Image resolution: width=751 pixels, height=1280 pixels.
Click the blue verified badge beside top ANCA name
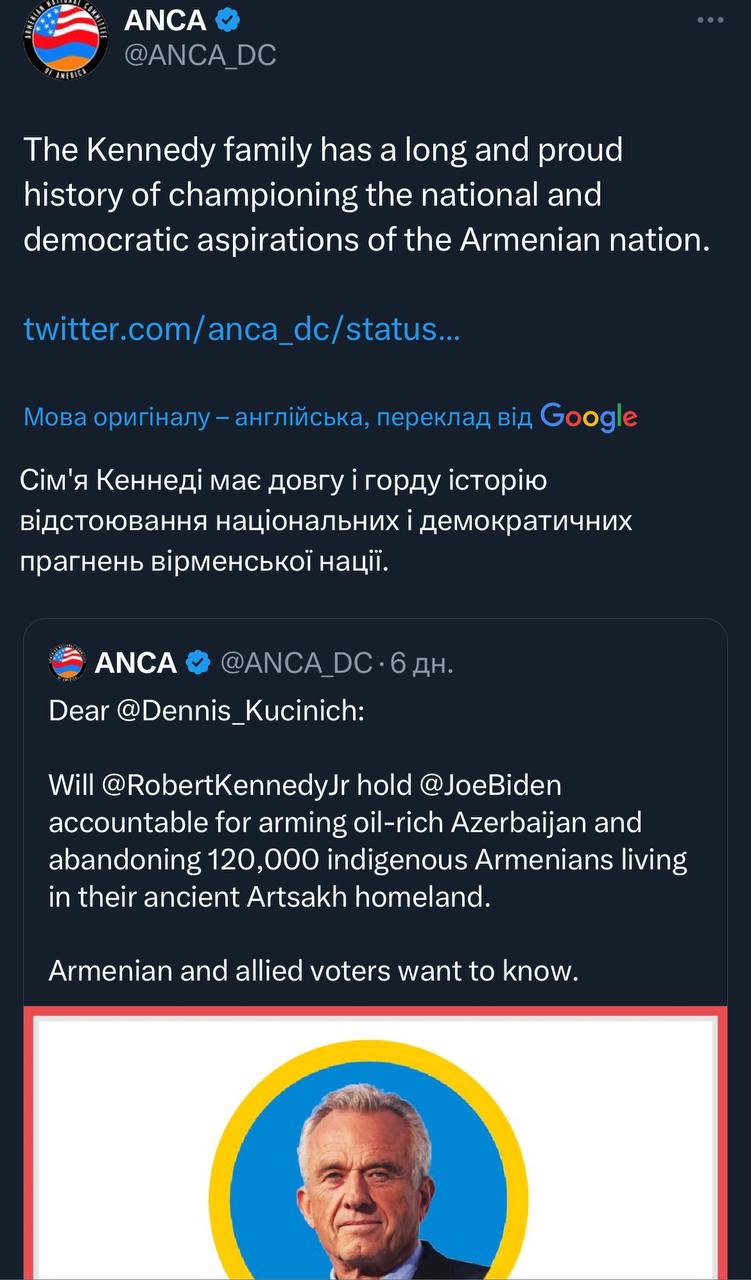(229, 21)
